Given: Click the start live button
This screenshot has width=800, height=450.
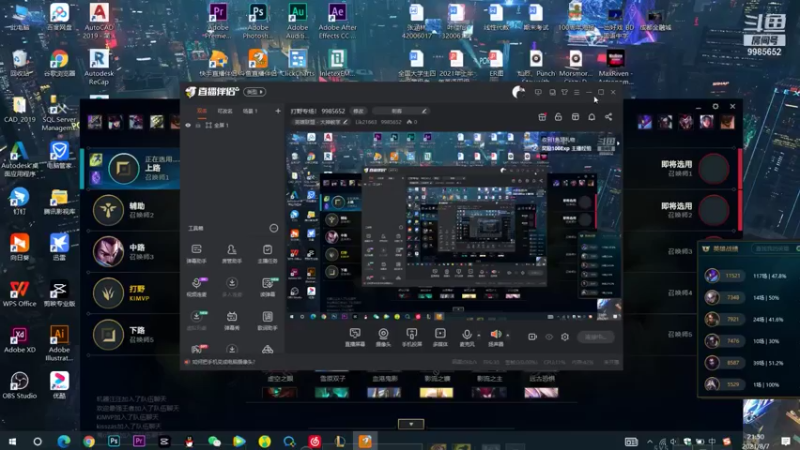Looking at the screenshot, I should pos(595,337).
